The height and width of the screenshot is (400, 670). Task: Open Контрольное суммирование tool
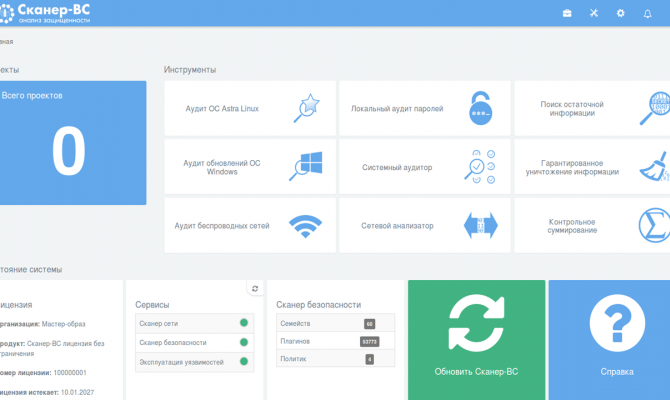592,225
